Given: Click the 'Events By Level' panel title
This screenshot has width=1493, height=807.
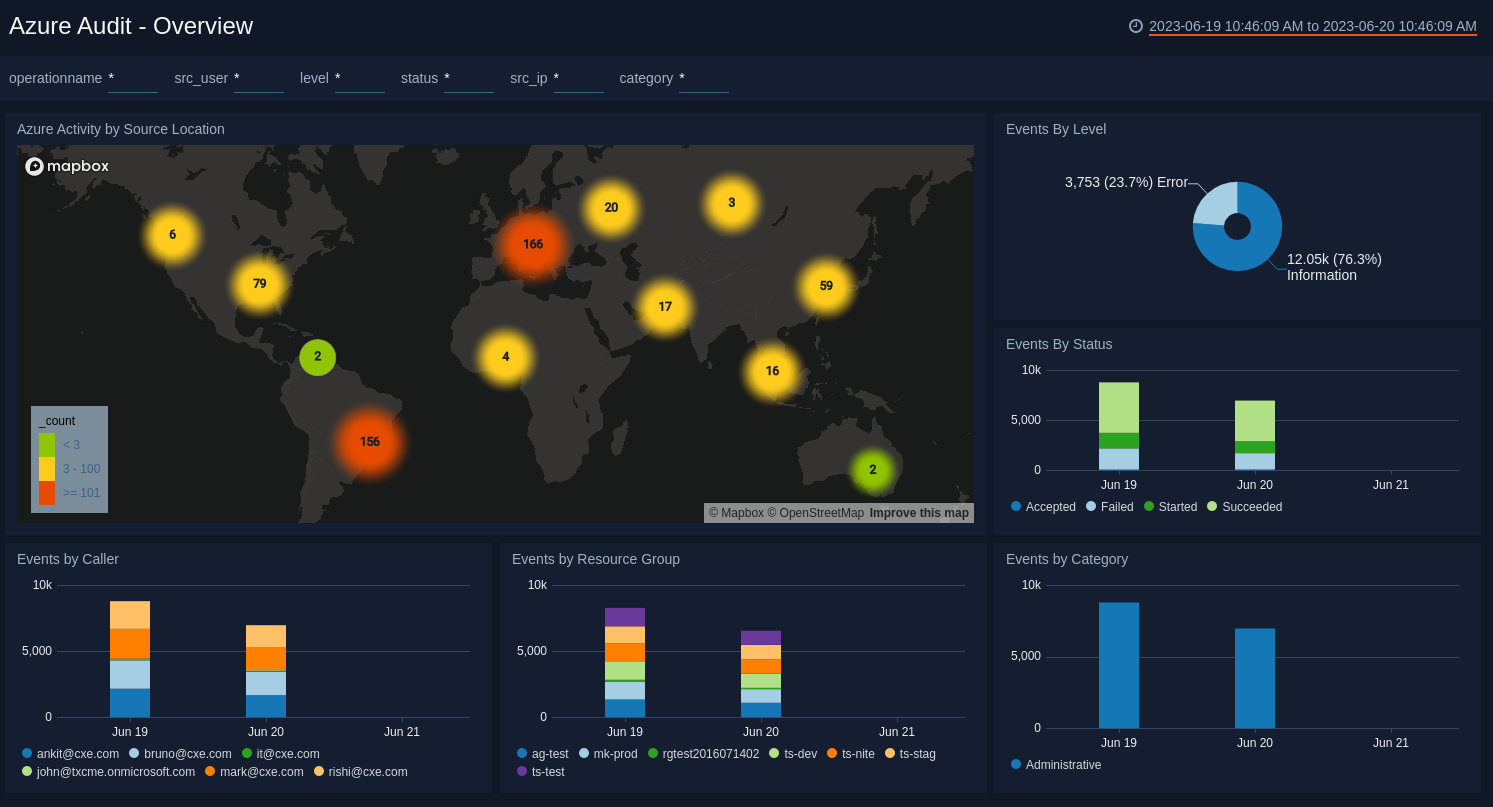Looking at the screenshot, I should [x=1056, y=129].
